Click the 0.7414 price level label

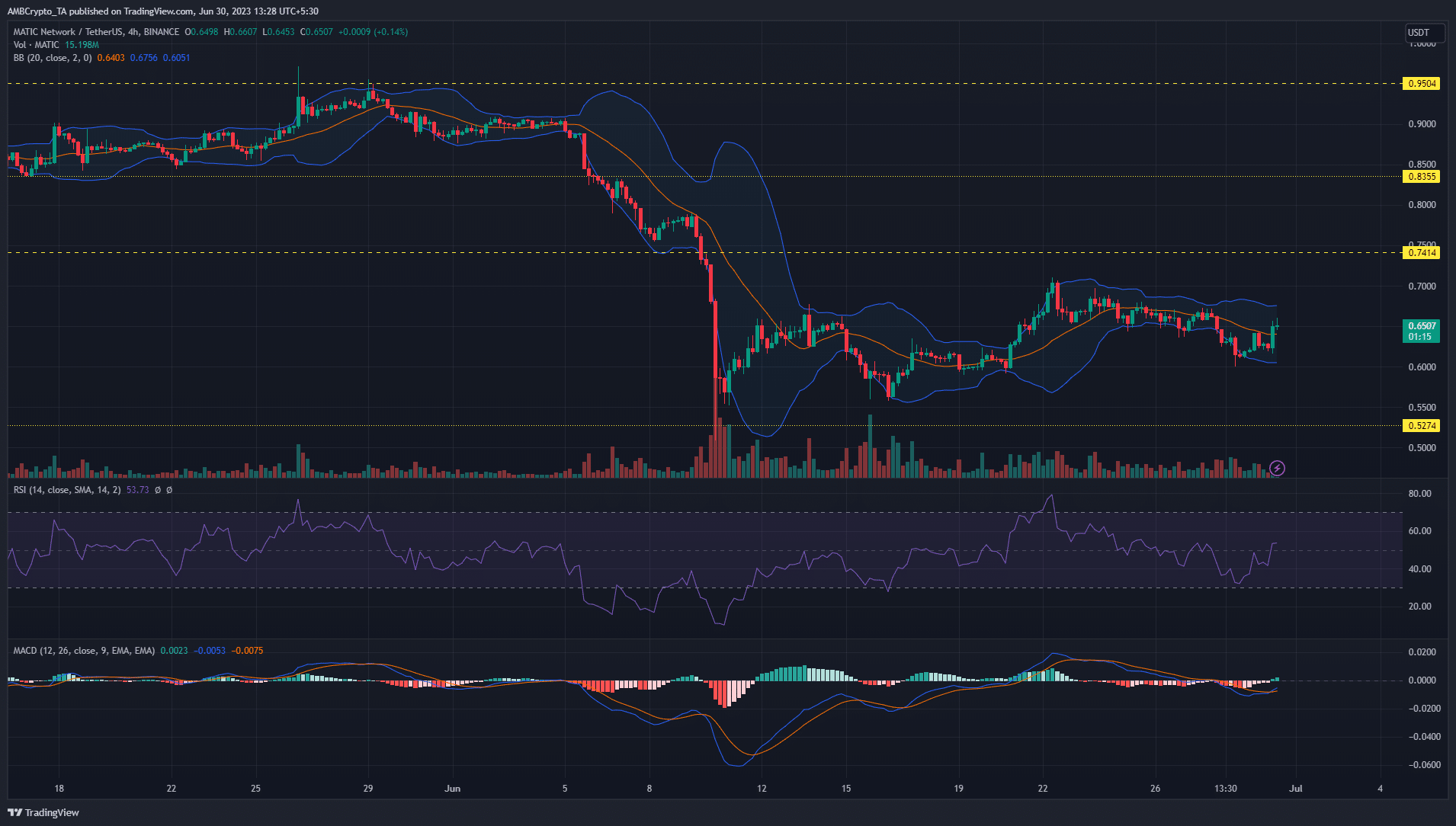1422,253
